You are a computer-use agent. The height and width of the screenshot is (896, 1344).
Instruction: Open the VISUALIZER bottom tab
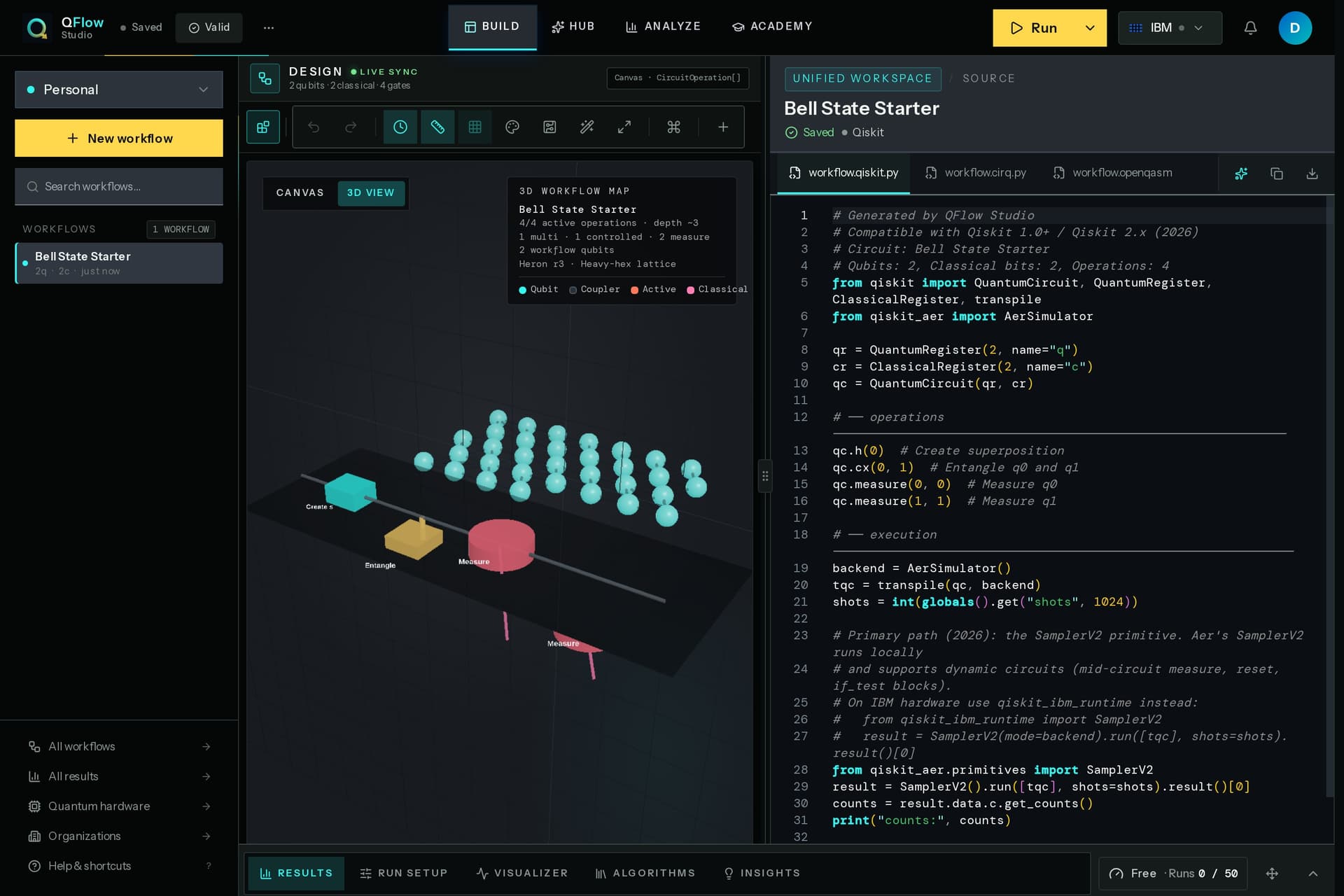pyautogui.click(x=522, y=874)
